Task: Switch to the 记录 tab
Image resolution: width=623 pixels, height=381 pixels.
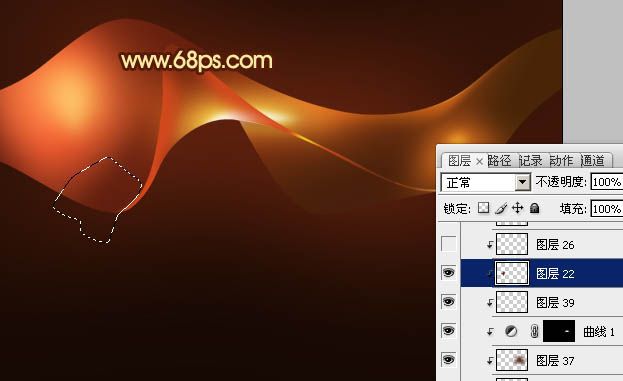Action: (530, 161)
